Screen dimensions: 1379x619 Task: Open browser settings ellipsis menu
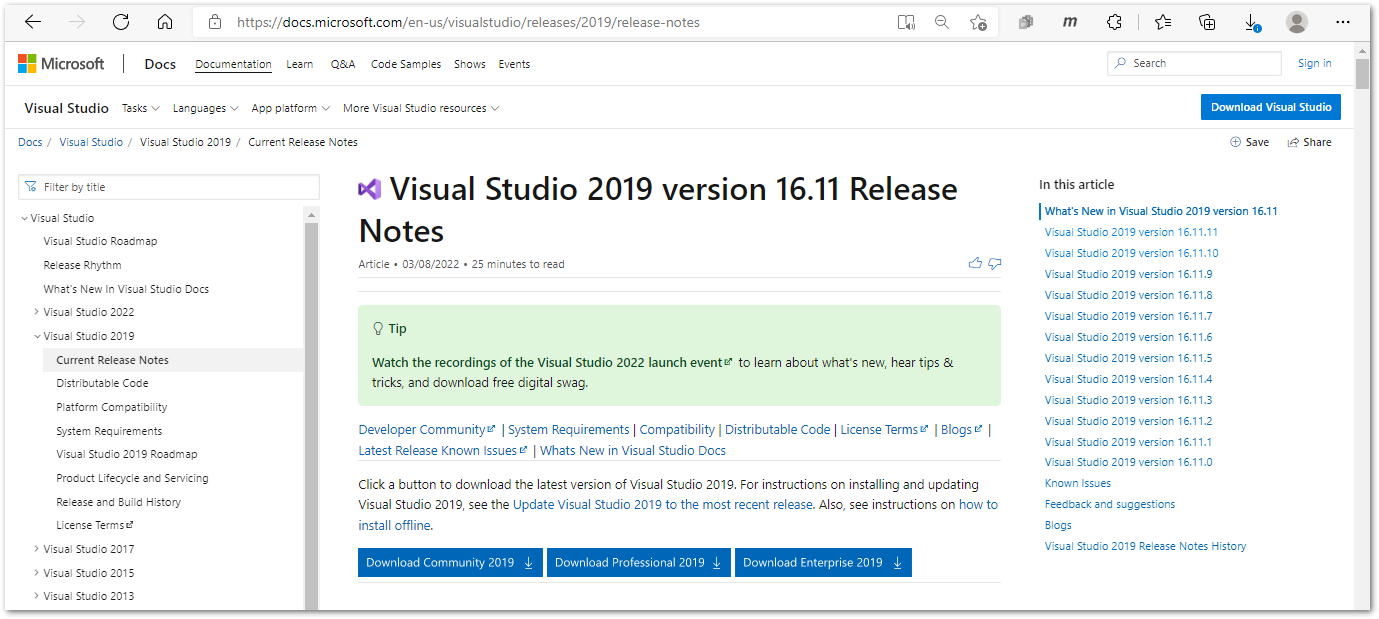1343,22
